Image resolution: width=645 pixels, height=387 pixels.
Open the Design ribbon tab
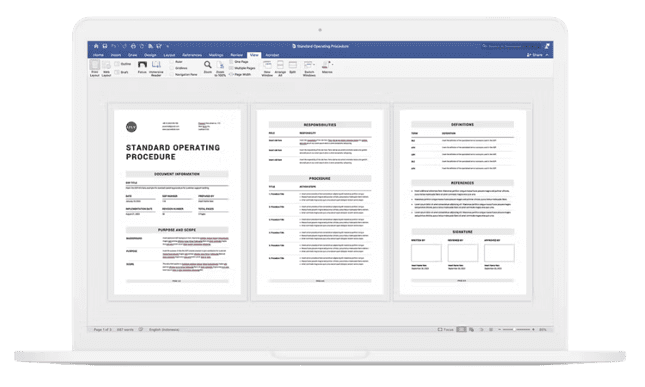tap(150, 55)
